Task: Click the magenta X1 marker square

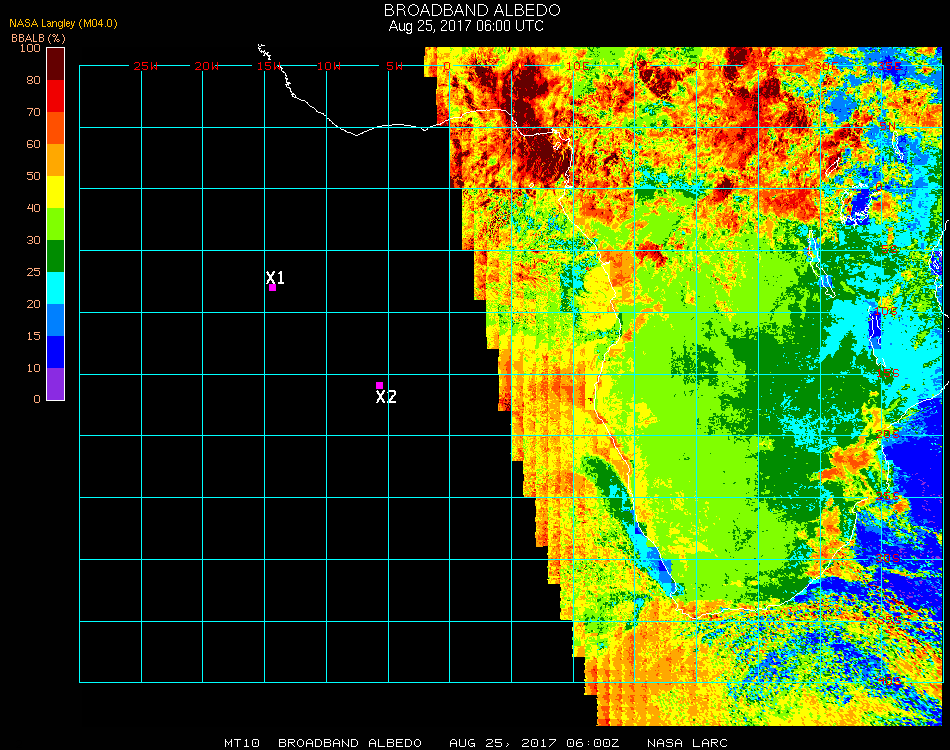Action: point(272,288)
